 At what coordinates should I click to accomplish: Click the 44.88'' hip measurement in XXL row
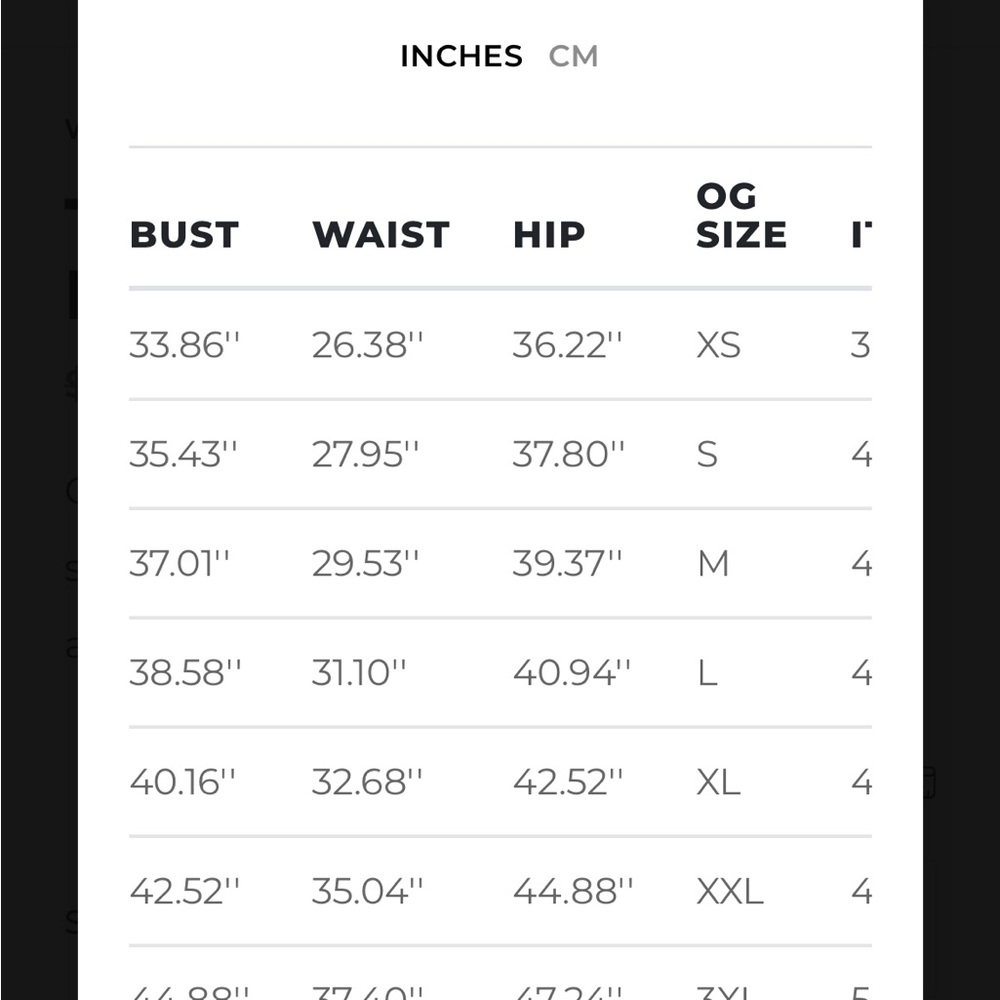tap(573, 891)
